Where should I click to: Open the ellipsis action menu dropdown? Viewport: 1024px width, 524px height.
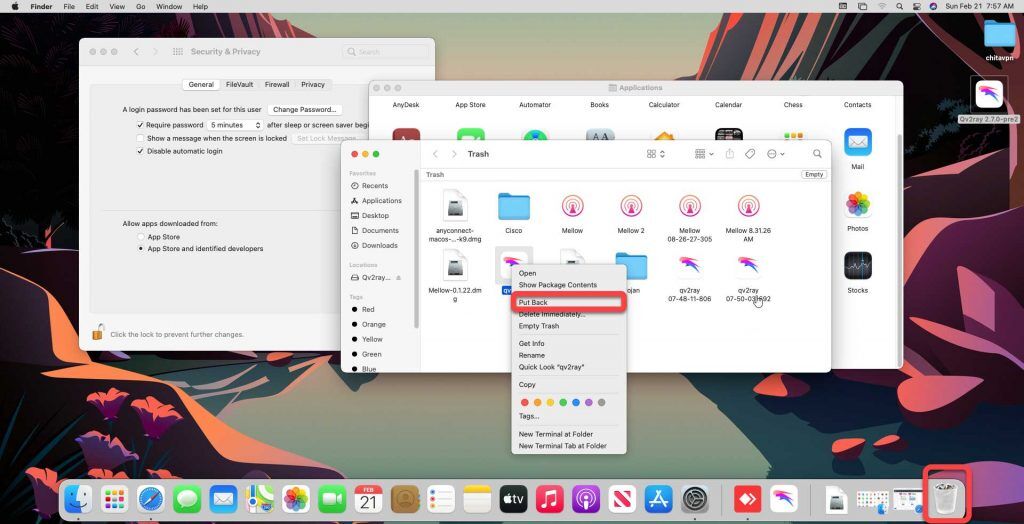[775, 154]
